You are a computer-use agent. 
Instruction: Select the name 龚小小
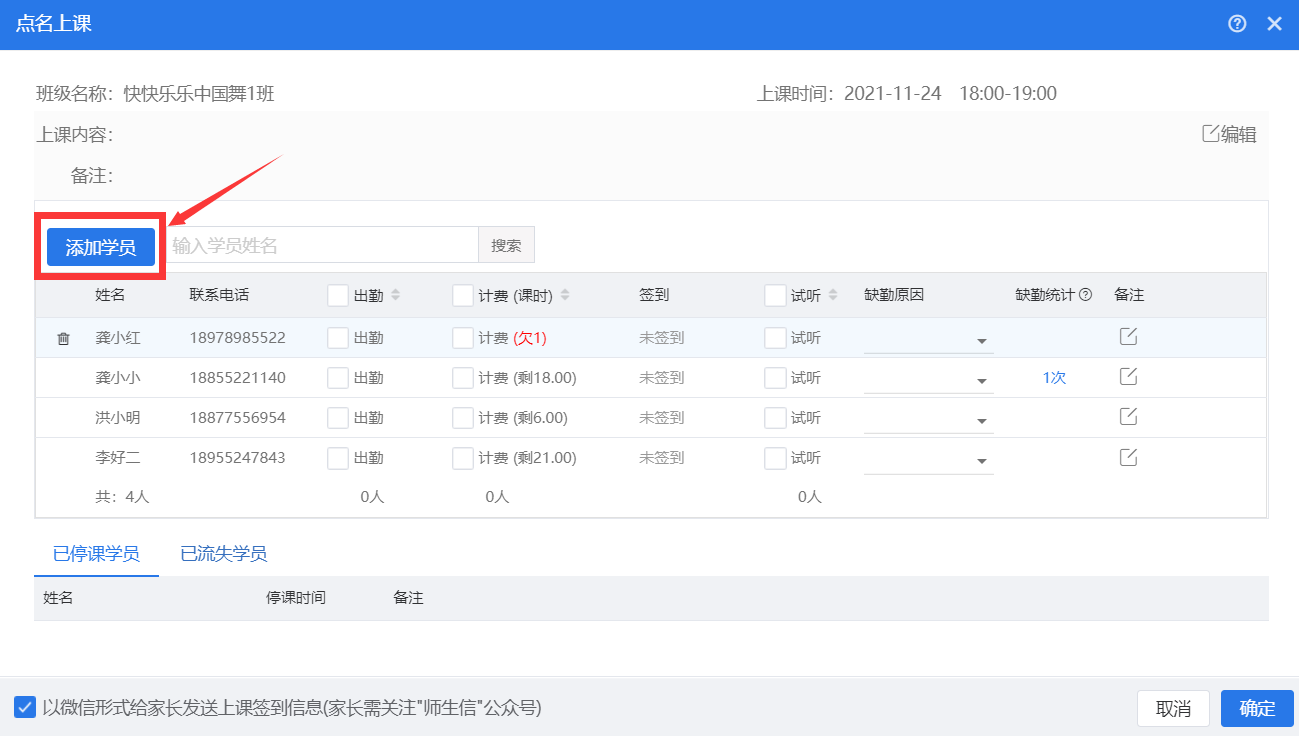pos(118,378)
